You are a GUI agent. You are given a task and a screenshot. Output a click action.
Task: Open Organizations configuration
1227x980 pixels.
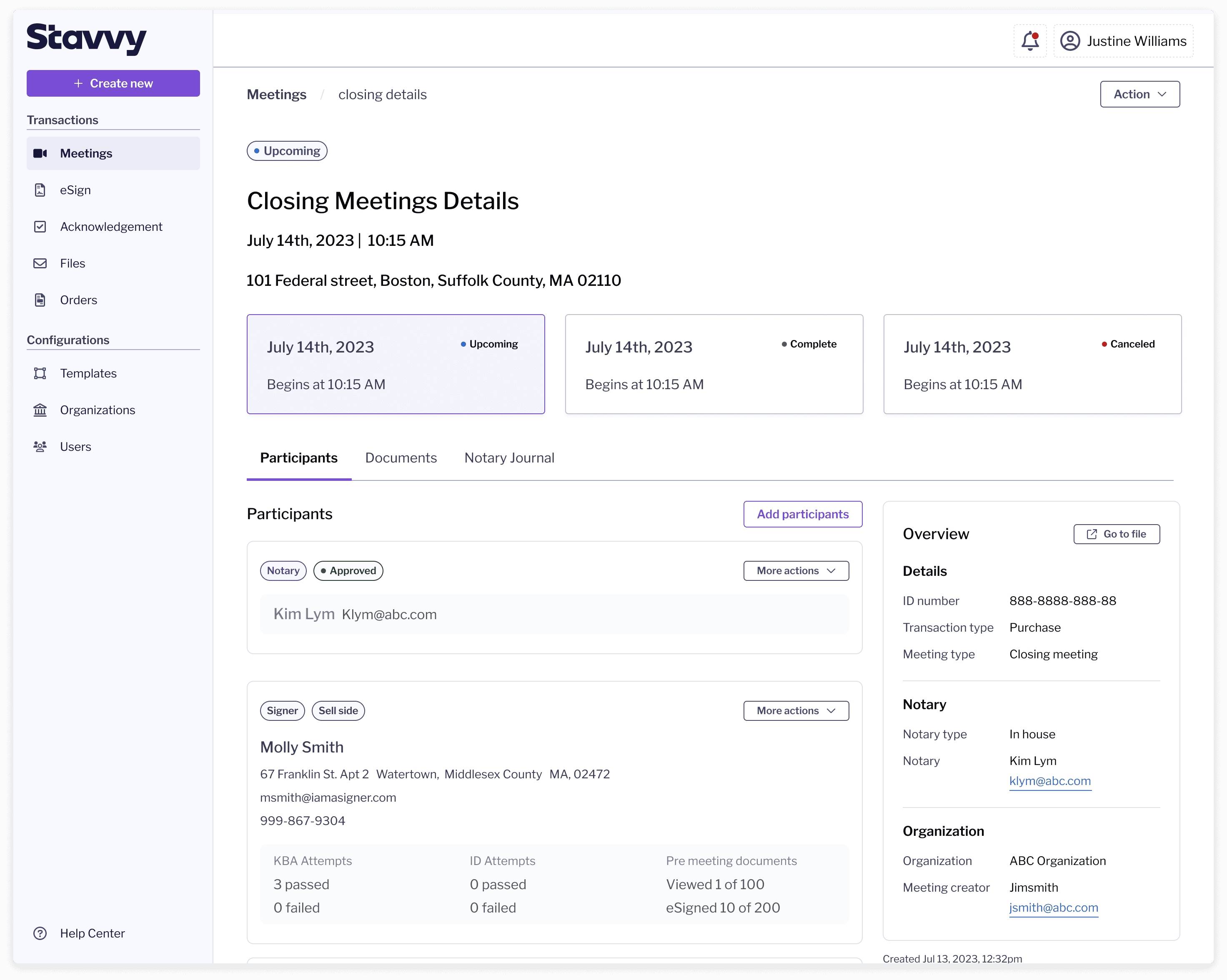click(x=113, y=410)
